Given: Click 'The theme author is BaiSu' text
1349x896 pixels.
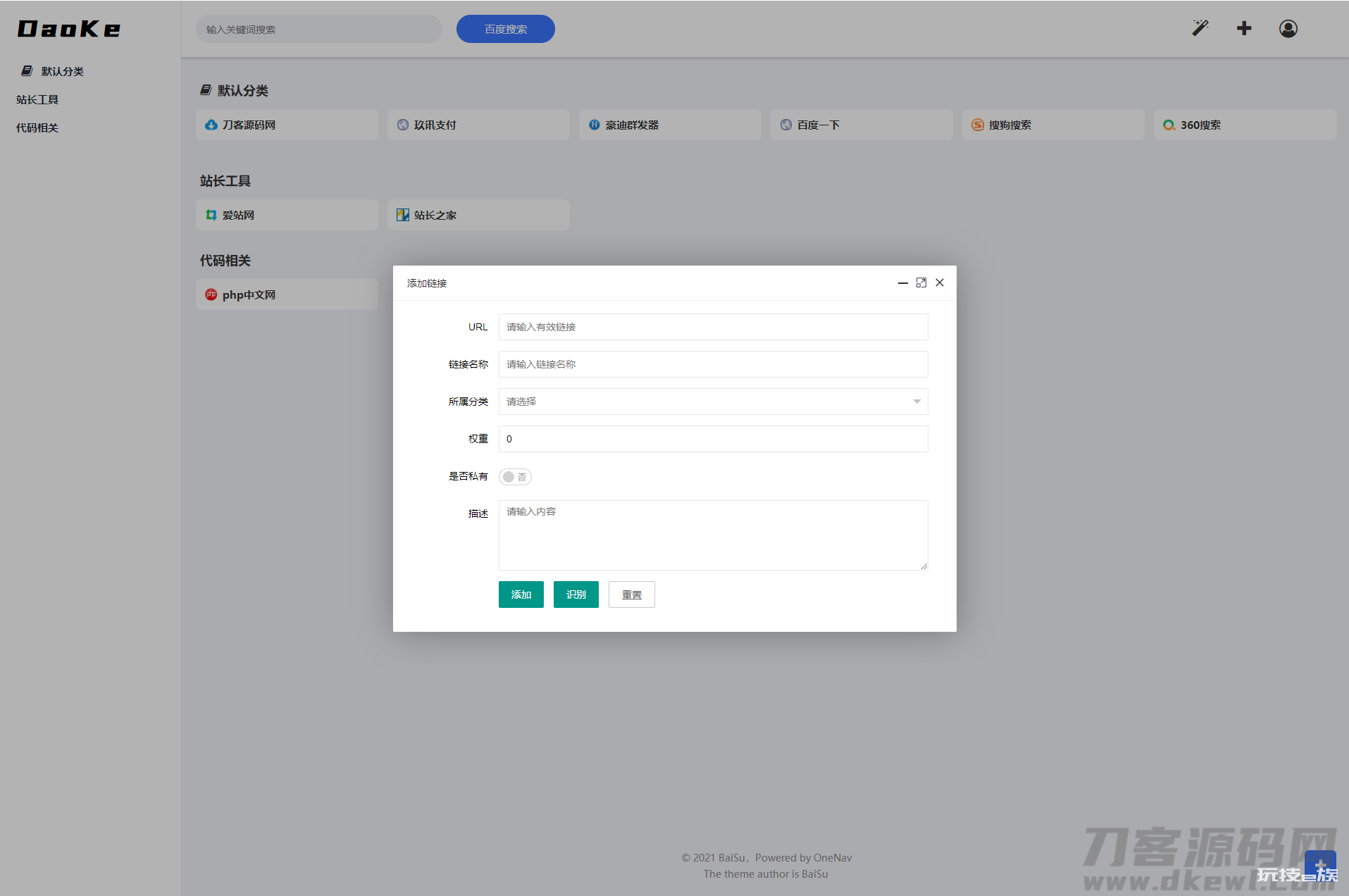Looking at the screenshot, I should 766,873.
